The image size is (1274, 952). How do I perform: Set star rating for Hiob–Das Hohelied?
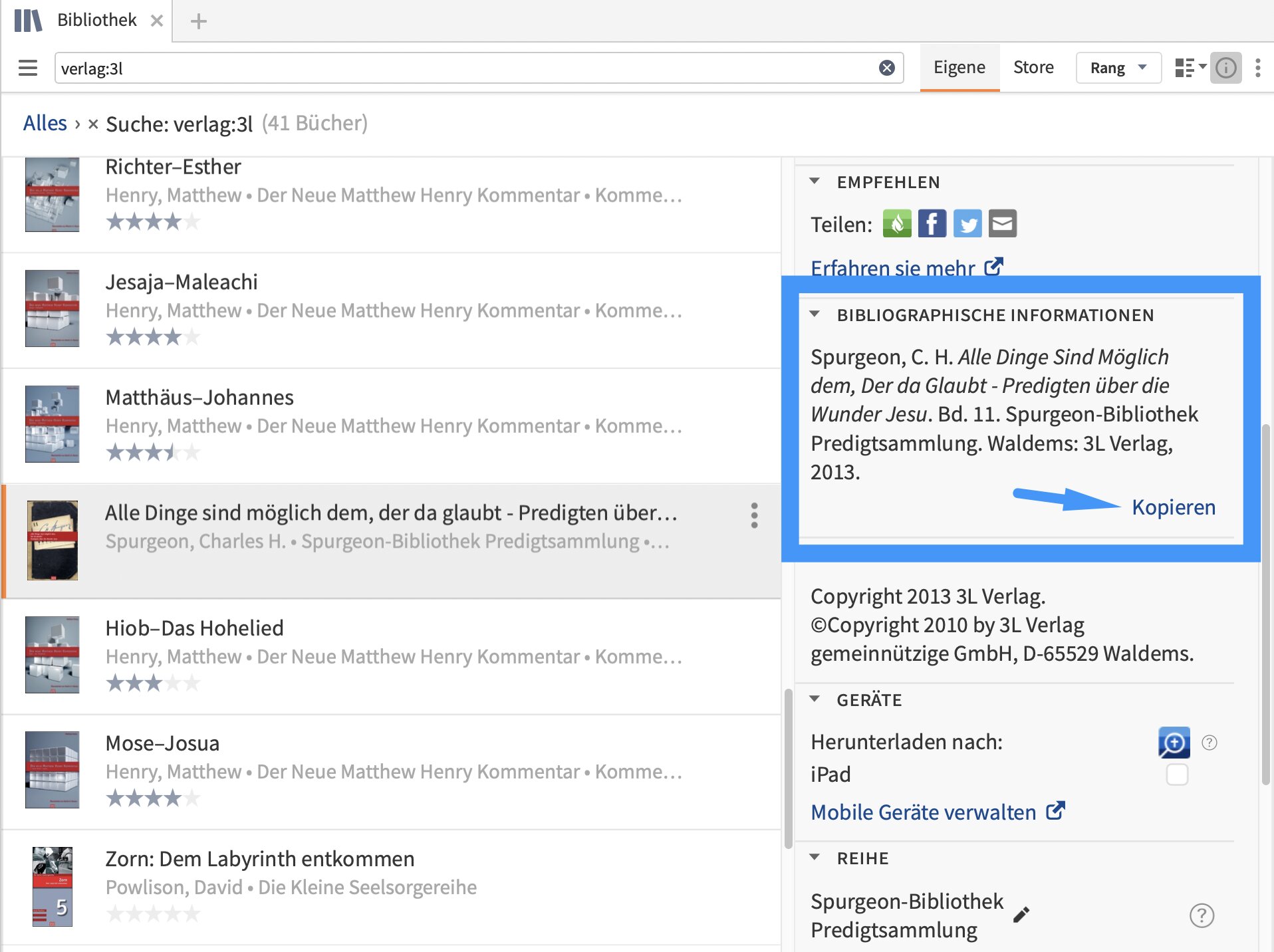click(x=153, y=683)
